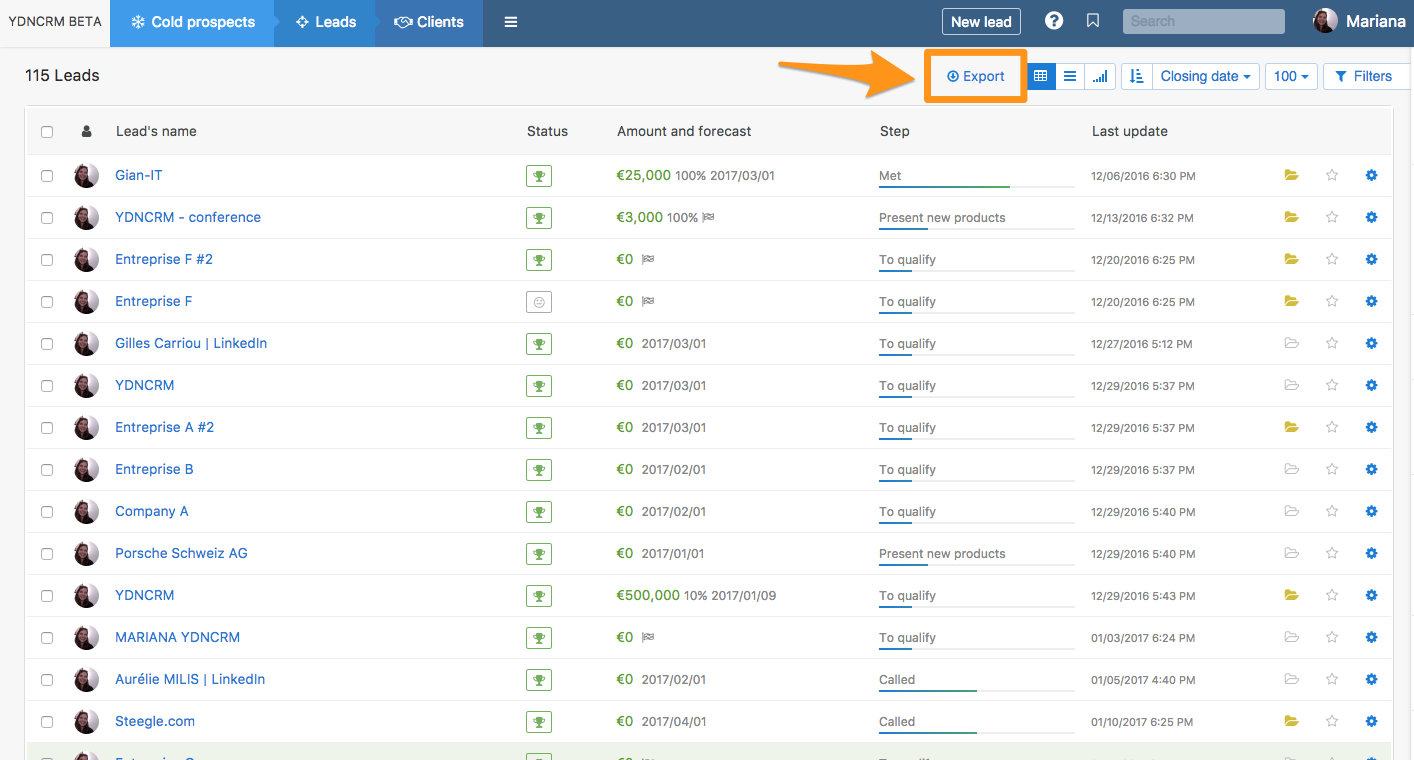Open the help question mark icon
The width and height of the screenshot is (1414, 760).
tap(1054, 21)
